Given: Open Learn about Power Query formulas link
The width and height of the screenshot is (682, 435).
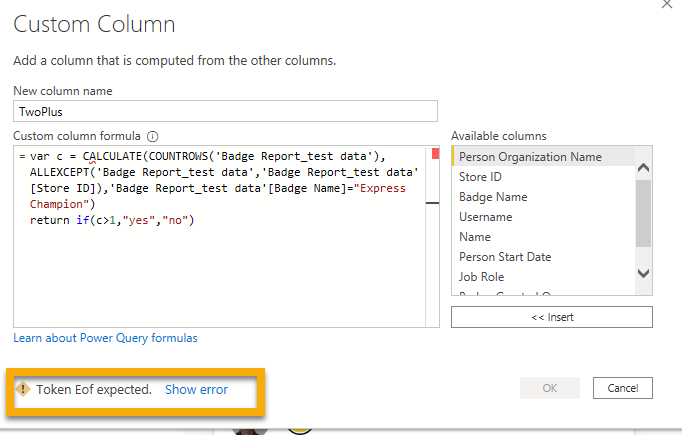Looking at the screenshot, I should (x=105, y=338).
